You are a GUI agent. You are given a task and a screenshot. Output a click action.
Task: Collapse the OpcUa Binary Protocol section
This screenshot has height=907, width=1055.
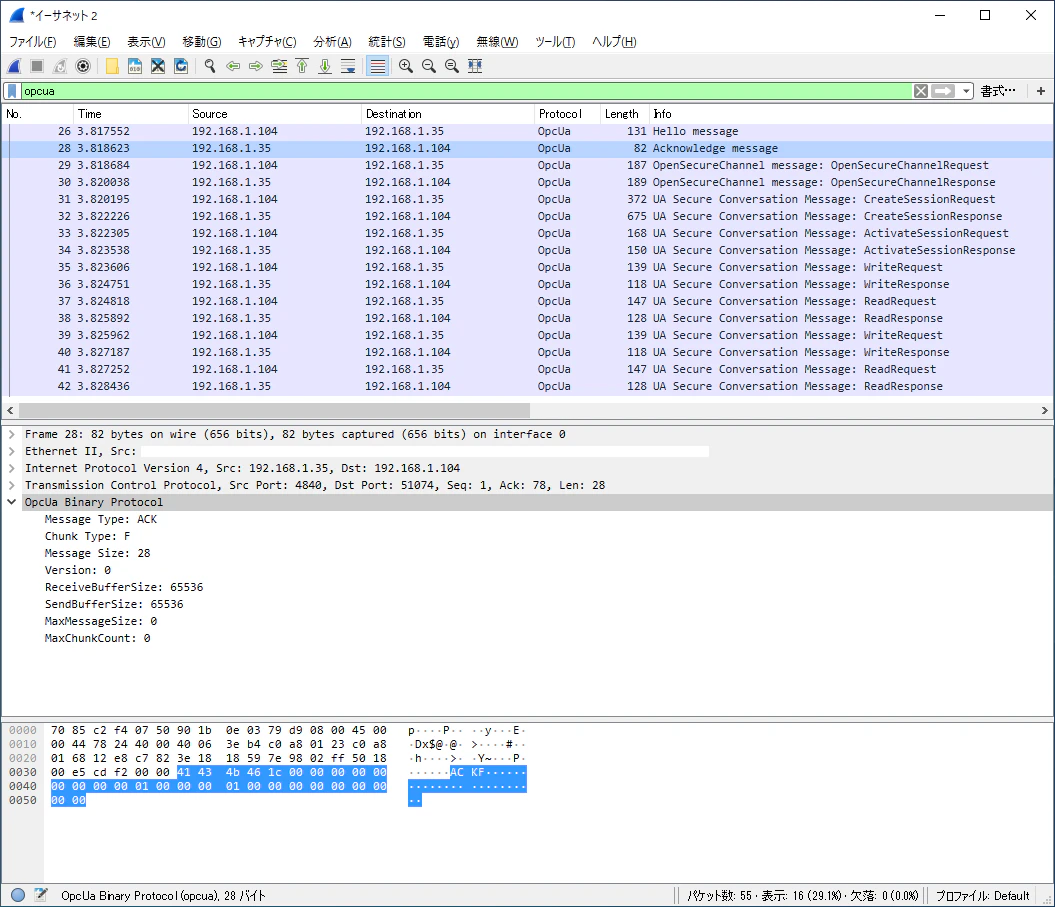(x=11, y=502)
